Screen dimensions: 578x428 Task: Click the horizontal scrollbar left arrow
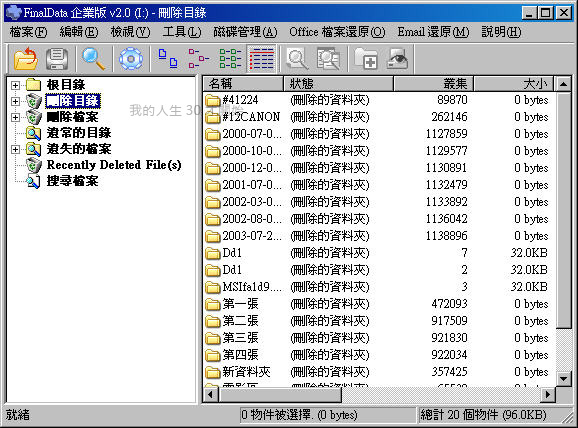[210, 395]
